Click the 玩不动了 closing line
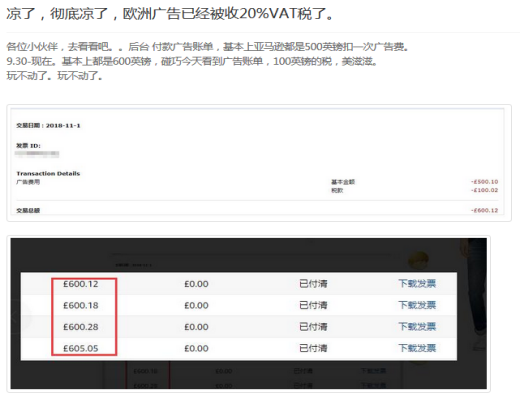 (x=55, y=76)
